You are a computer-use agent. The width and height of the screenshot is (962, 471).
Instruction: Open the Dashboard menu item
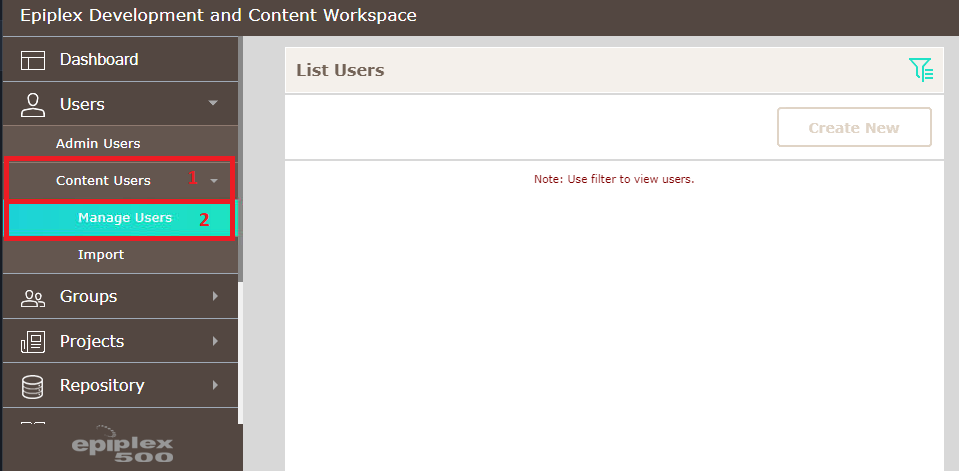point(120,59)
